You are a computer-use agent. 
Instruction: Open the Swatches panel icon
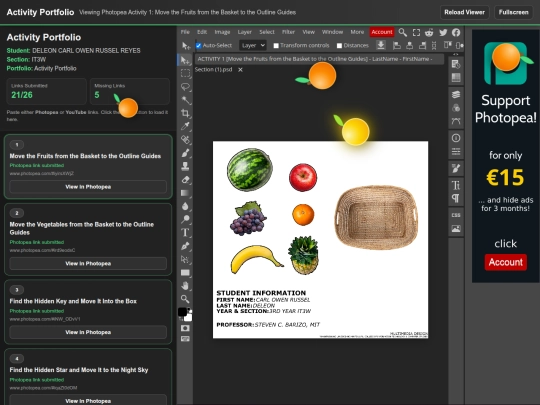pos(456,77)
